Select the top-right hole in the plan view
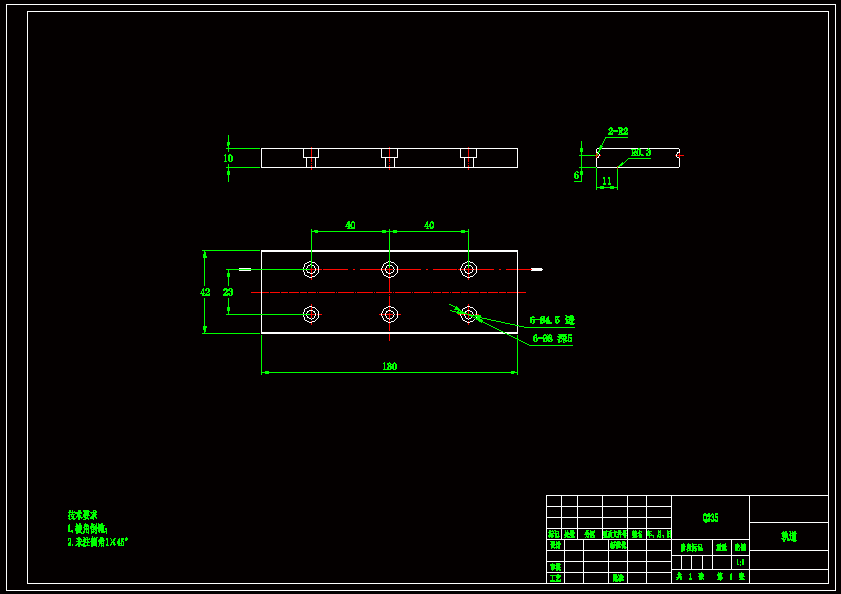This screenshot has width=841, height=594. point(468,269)
